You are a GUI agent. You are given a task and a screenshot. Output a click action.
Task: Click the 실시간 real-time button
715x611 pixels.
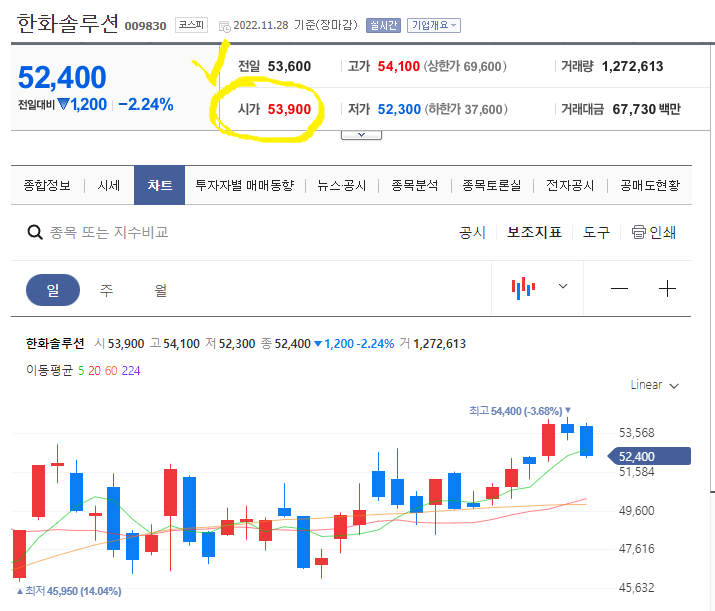383,26
